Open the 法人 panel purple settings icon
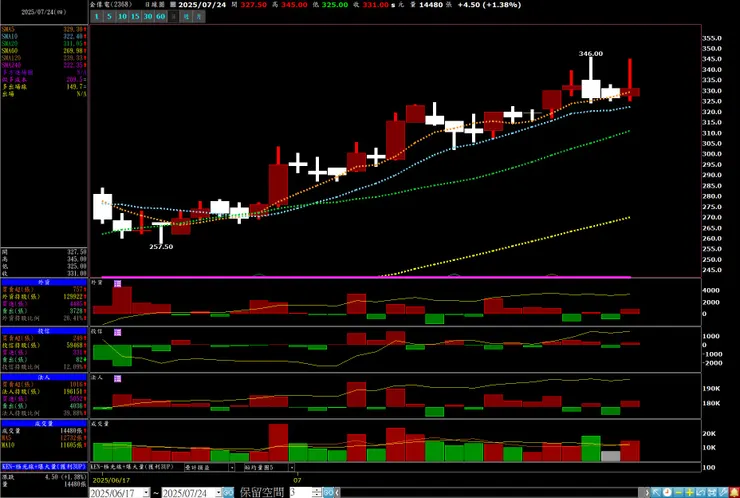740x498 pixels. tap(118, 379)
